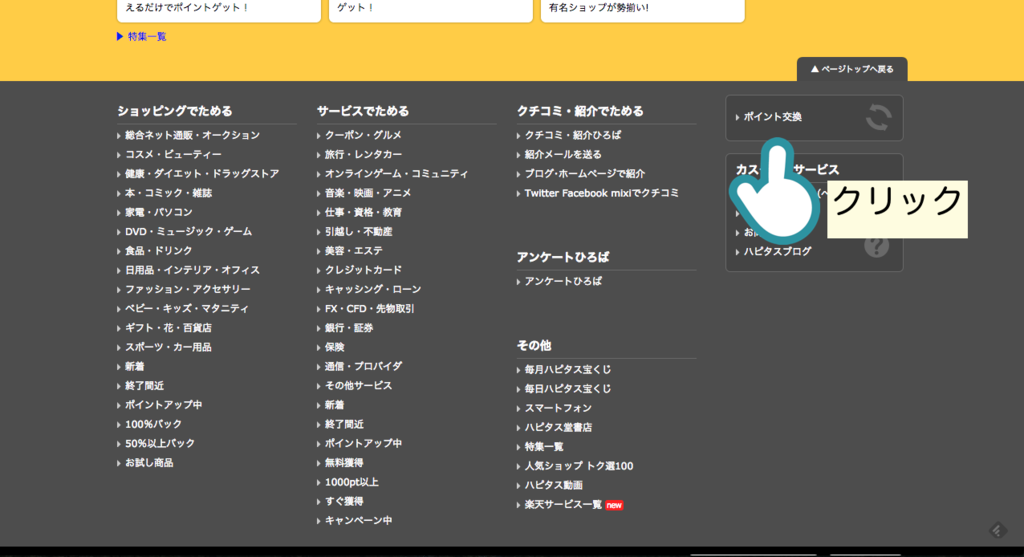Open 毎日ハピタス宝くじ link
This screenshot has width=1024, height=557.
pos(568,389)
